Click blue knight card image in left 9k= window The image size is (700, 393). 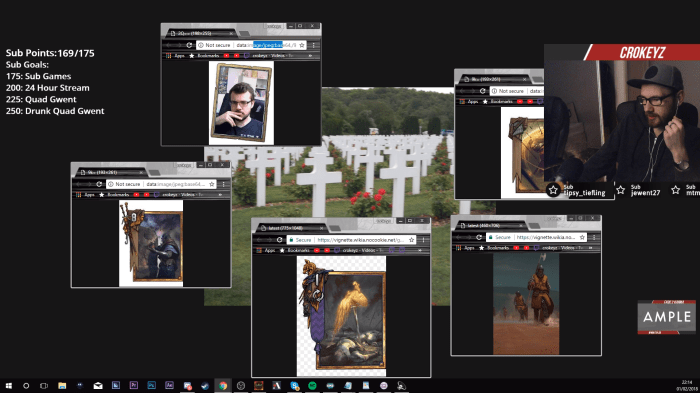151,243
